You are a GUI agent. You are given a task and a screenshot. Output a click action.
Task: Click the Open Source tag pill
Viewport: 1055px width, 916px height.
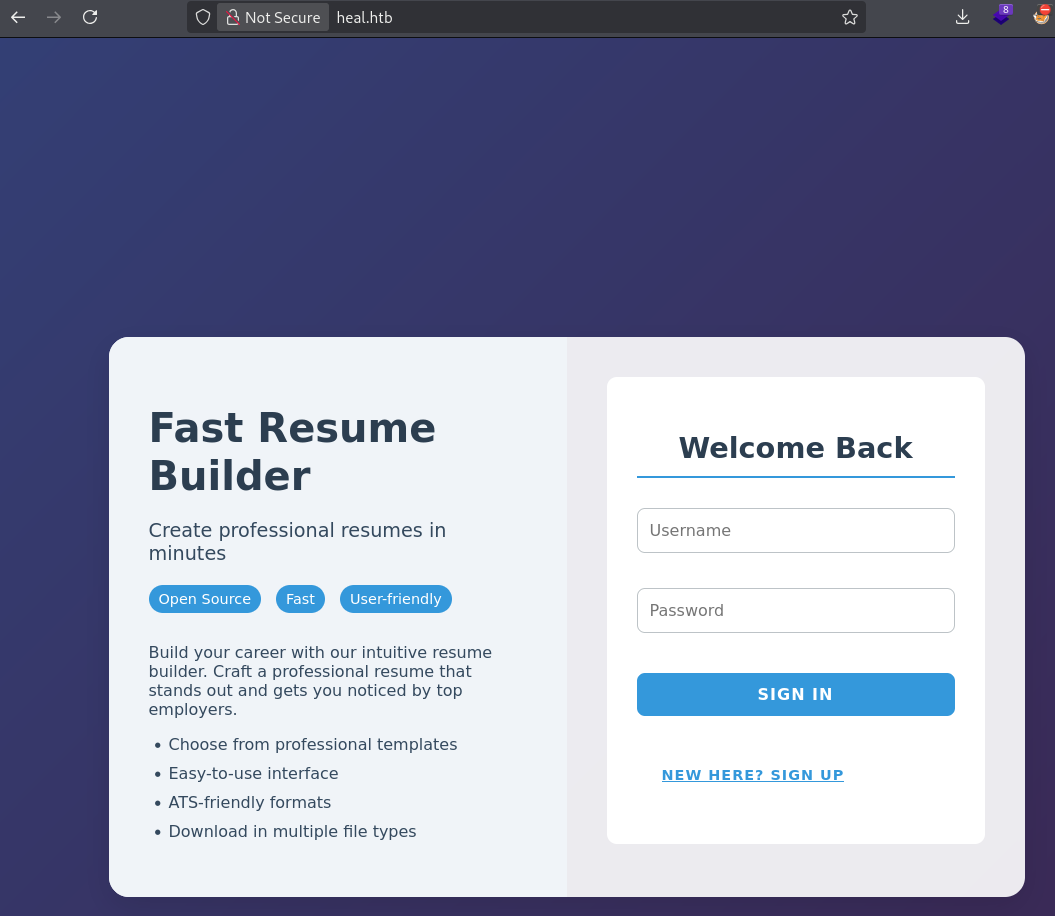[204, 599]
